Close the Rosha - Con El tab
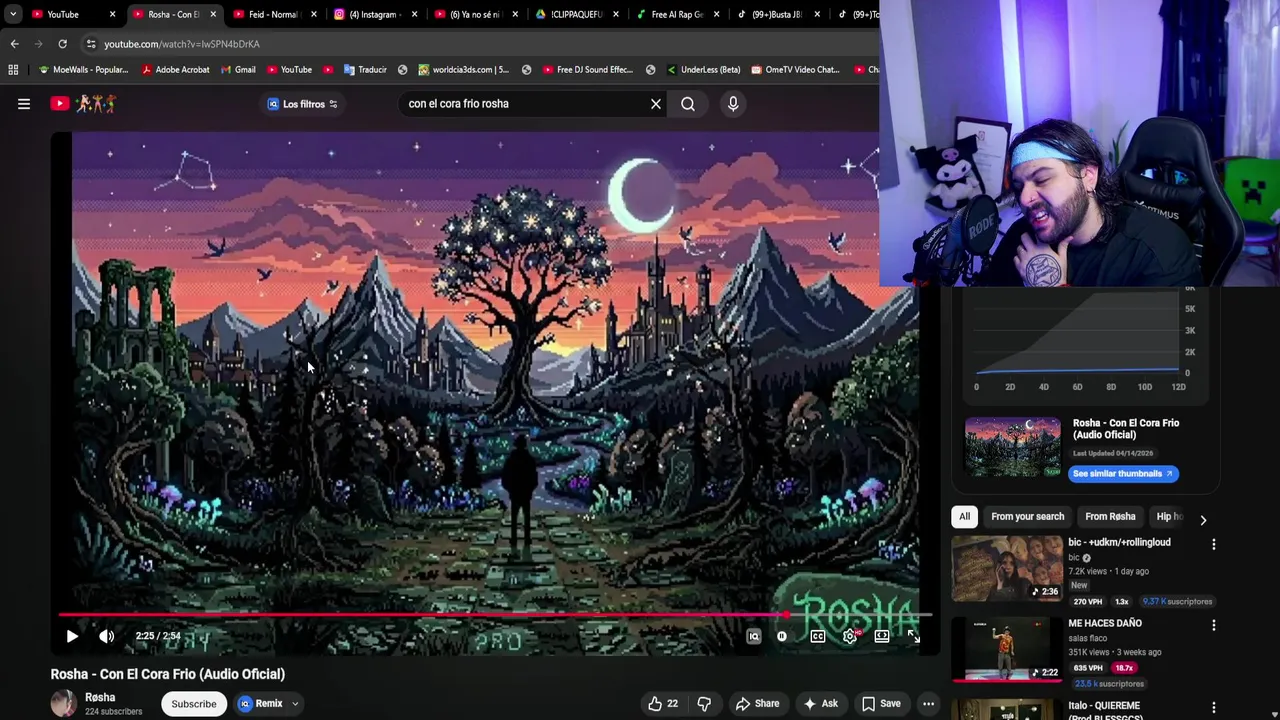The width and height of the screenshot is (1280, 720). pyautogui.click(x=213, y=15)
